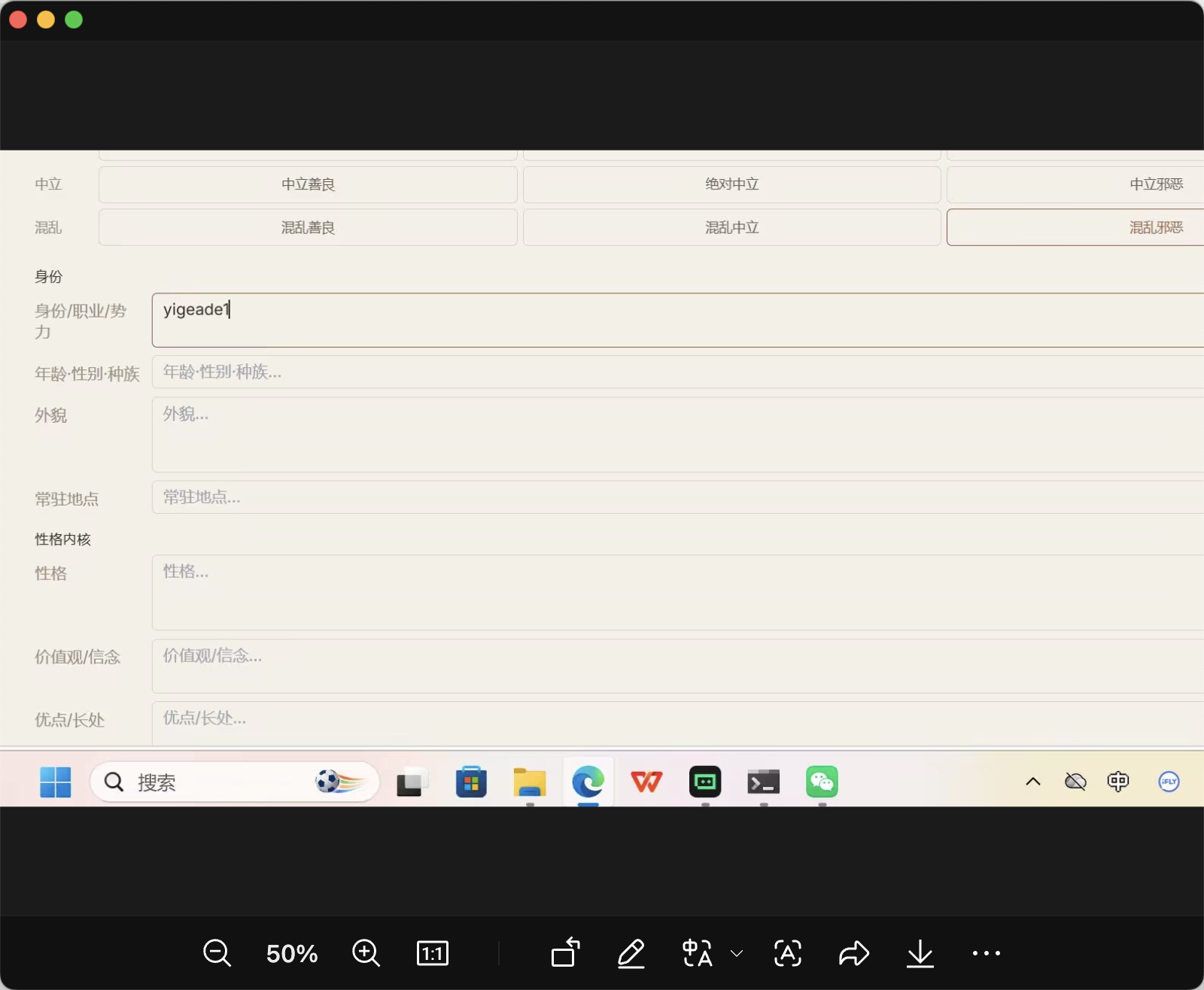Click into the 年龄·性别·种族 input field
This screenshot has height=990, width=1204.
click(x=678, y=372)
